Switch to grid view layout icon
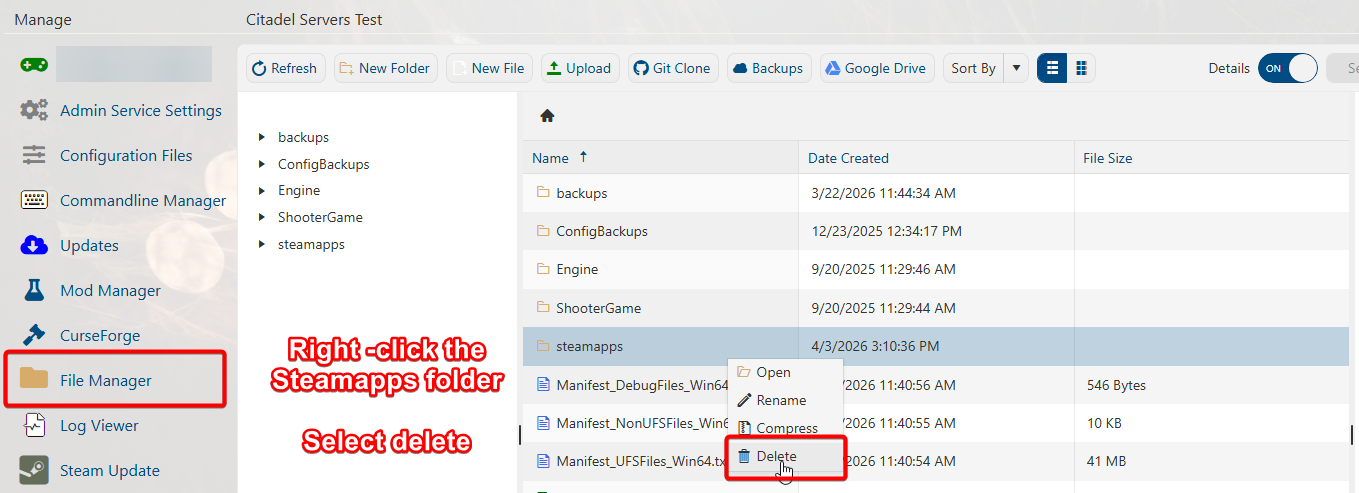 1081,68
